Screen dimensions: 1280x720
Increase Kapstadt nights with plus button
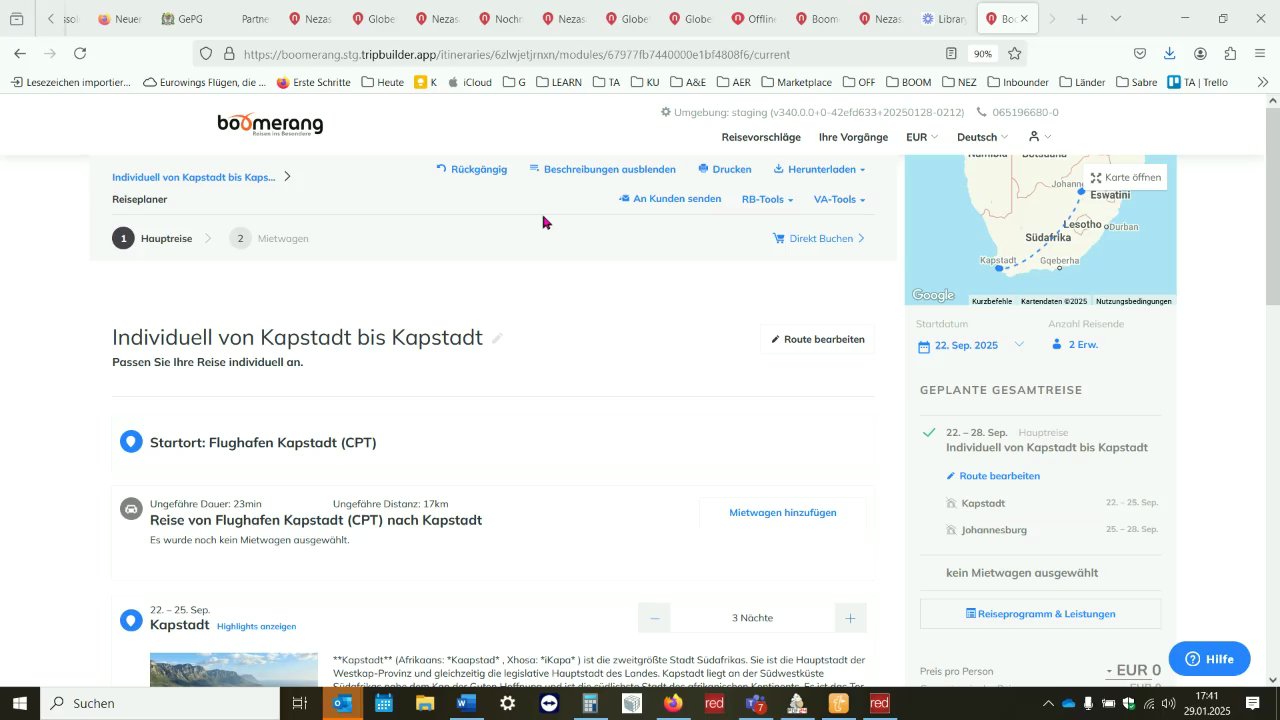(850, 618)
